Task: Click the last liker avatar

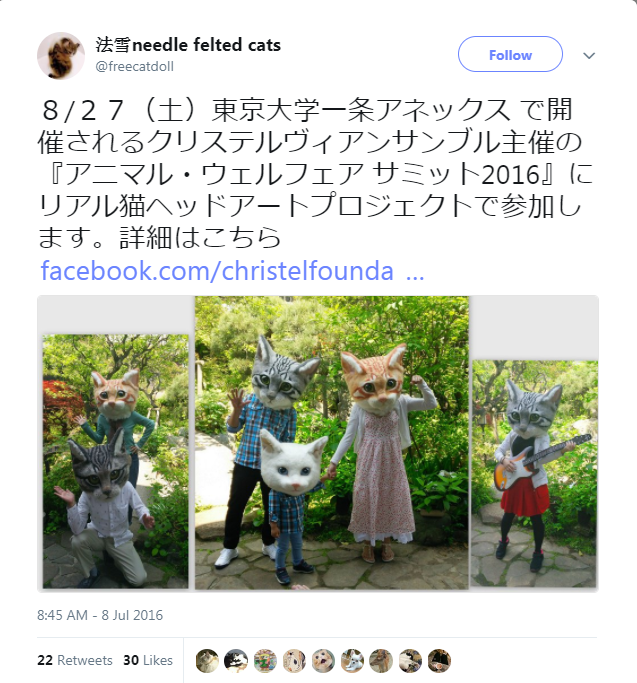Action: coord(439,661)
